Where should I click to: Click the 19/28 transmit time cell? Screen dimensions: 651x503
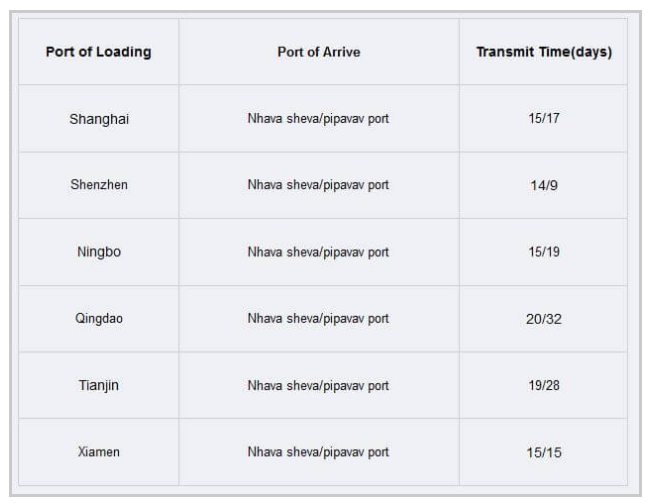pyautogui.click(x=544, y=385)
